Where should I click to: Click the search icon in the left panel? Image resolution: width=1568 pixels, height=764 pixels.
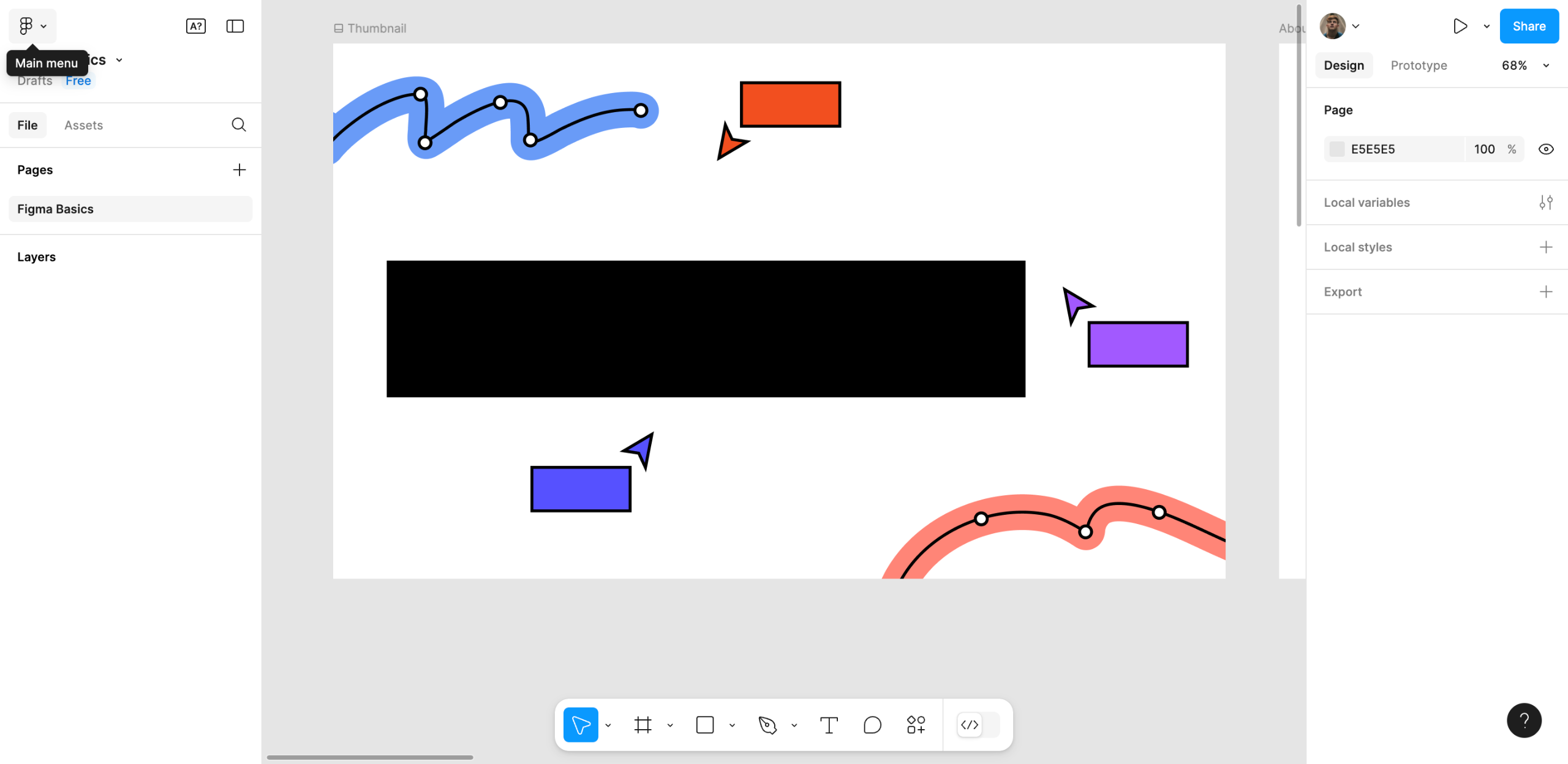click(x=239, y=125)
